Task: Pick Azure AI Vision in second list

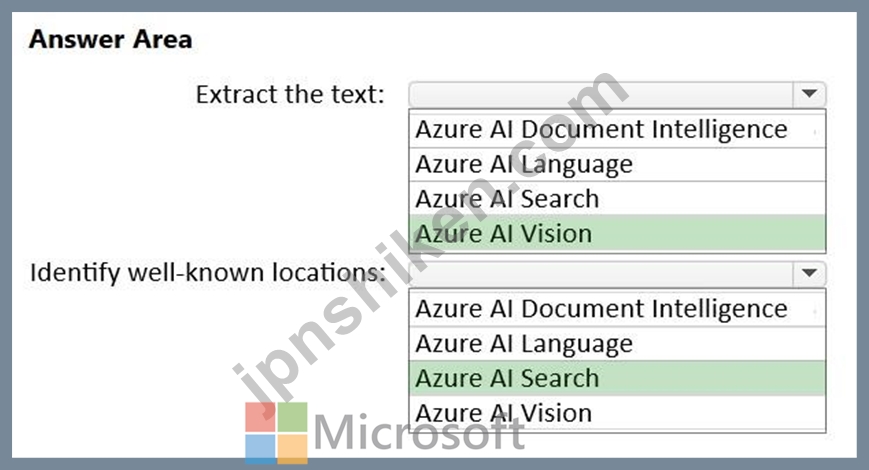Action: click(617, 413)
